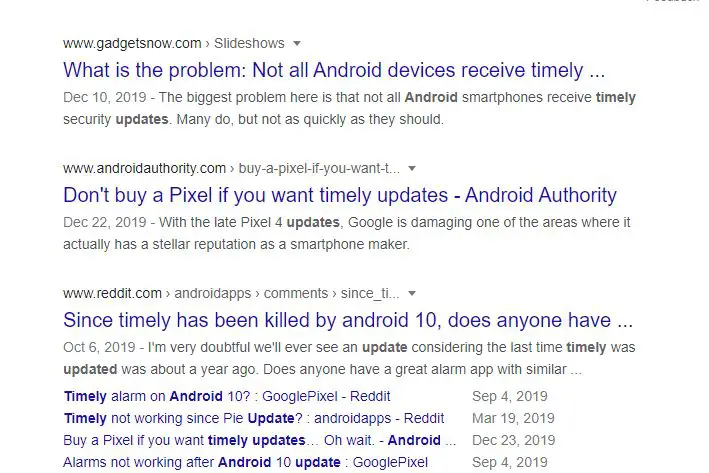Open 'Buy a Pixel if you want timely updates... Oh wait' sublink
The height and width of the screenshot is (473, 709).
[x=260, y=440]
